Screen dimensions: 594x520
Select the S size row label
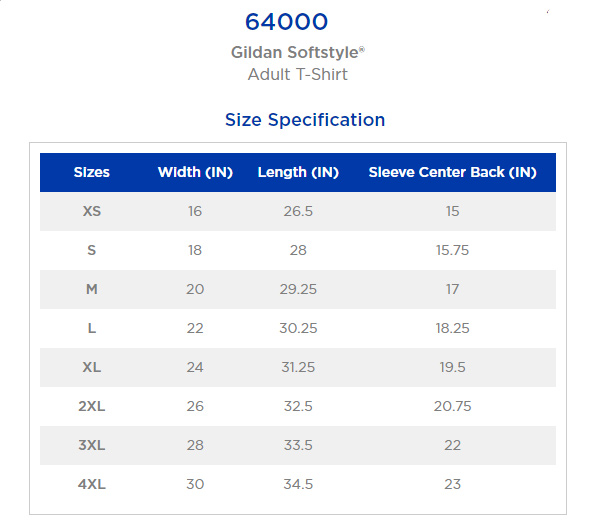tap(92, 250)
